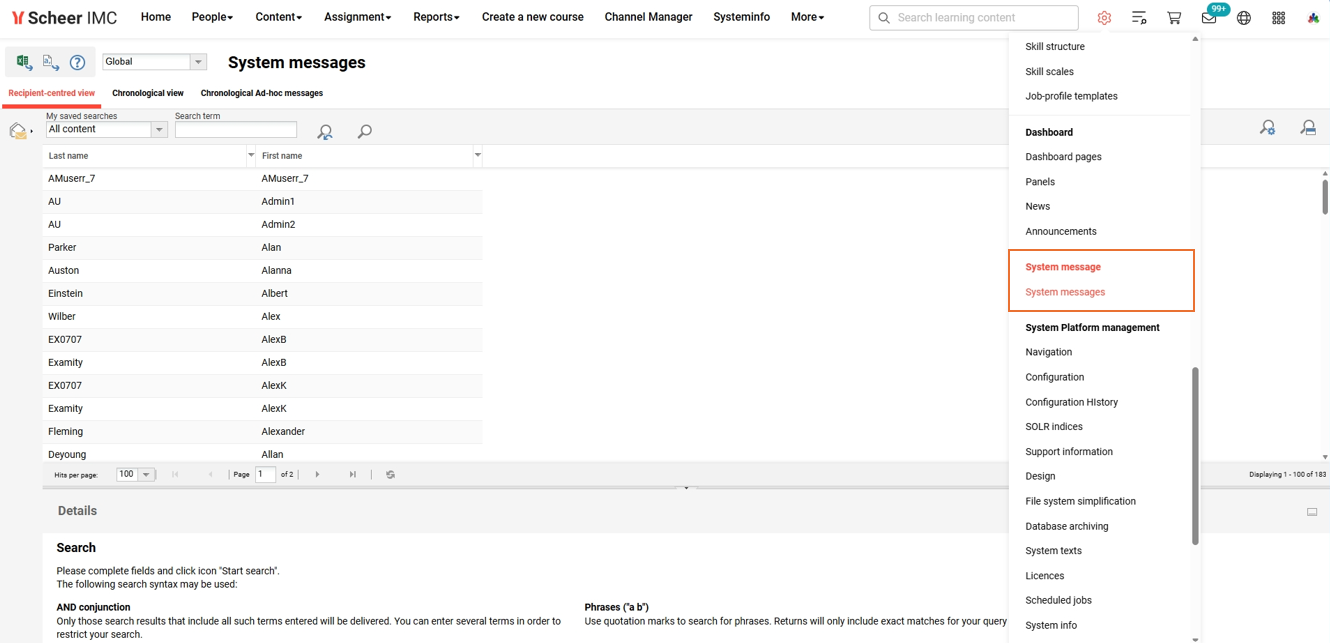Go to the previous page in pager
Viewport: 1330px width, 643px height.
pyautogui.click(x=210, y=475)
